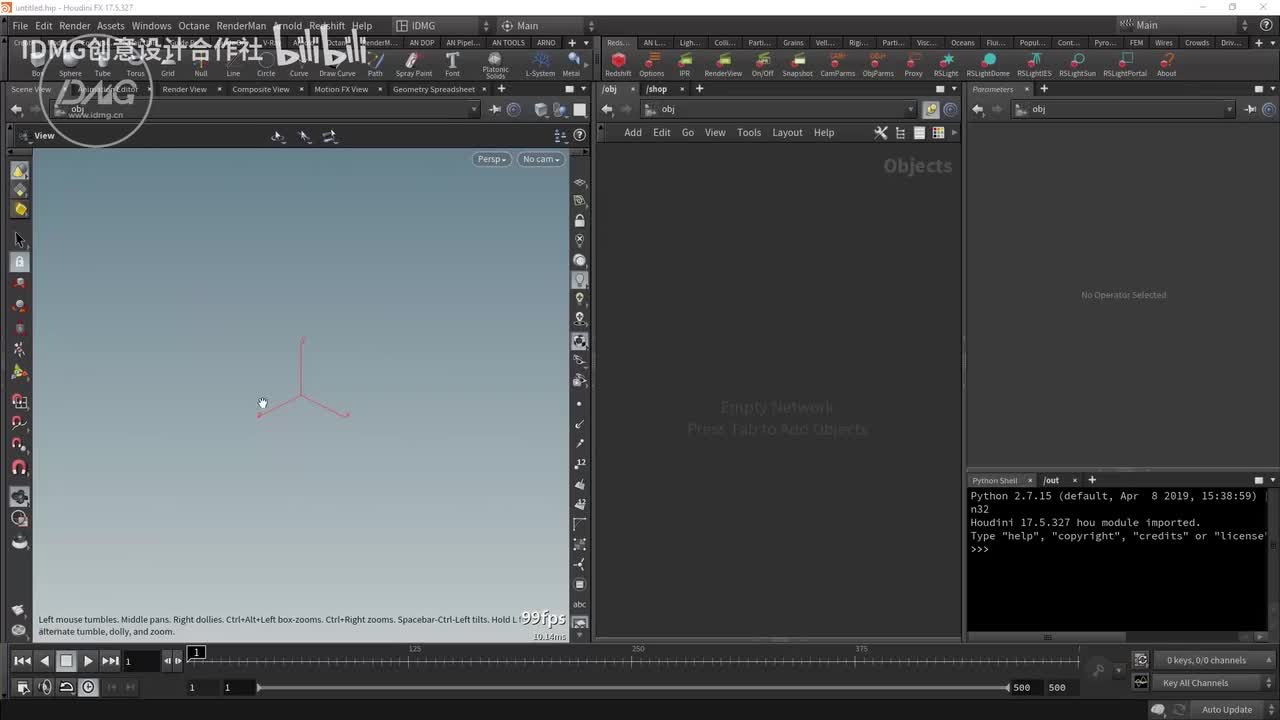Toggle the viewport lock camera icon
This screenshot has height=720, width=1280.
coord(579,220)
